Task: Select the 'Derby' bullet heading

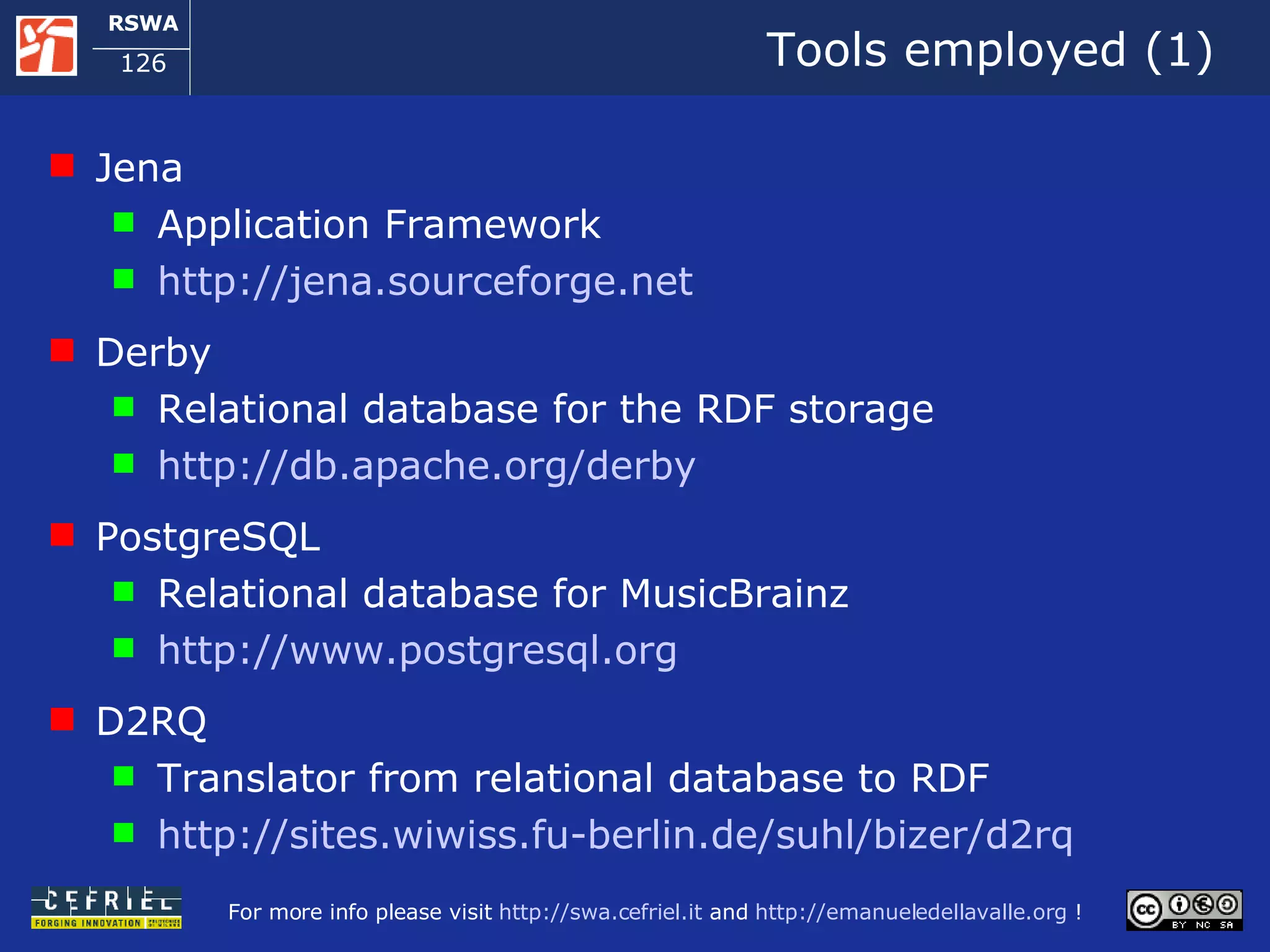Action: (x=153, y=353)
